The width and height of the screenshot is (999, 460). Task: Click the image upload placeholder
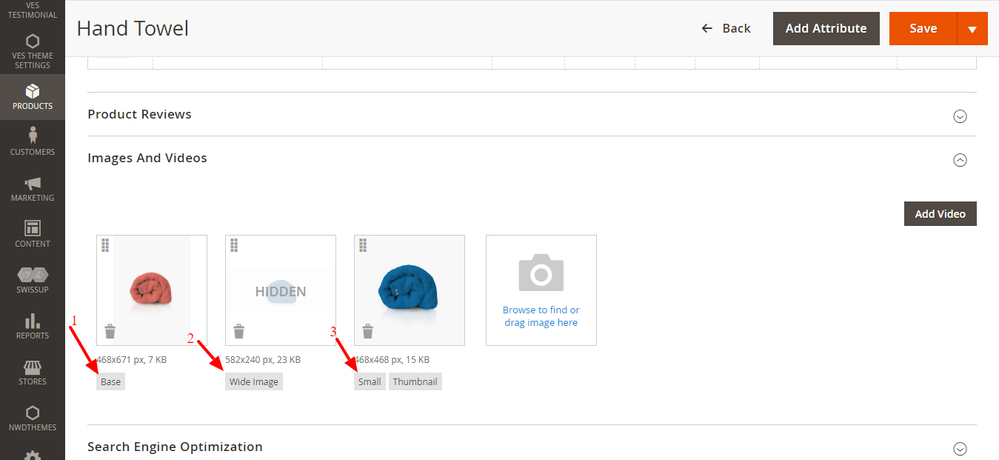pos(541,290)
